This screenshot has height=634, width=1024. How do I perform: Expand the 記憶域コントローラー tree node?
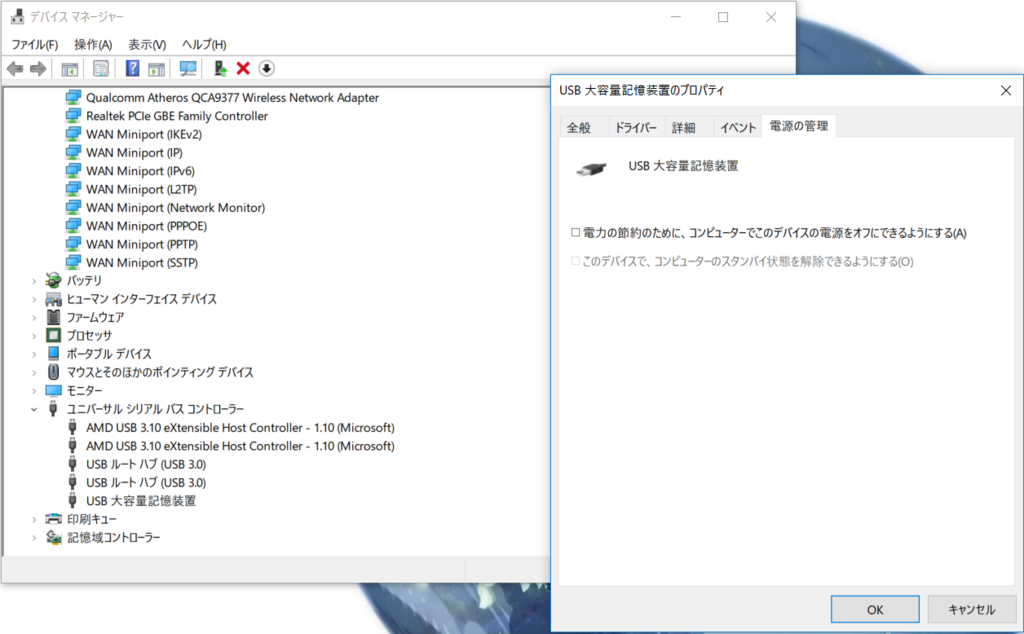[34, 537]
